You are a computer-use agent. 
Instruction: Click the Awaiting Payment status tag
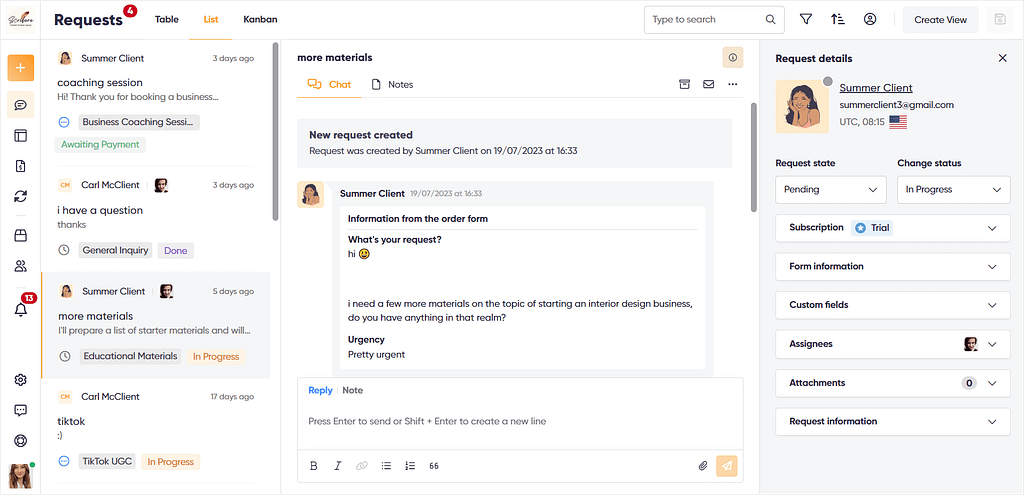pyautogui.click(x=100, y=144)
